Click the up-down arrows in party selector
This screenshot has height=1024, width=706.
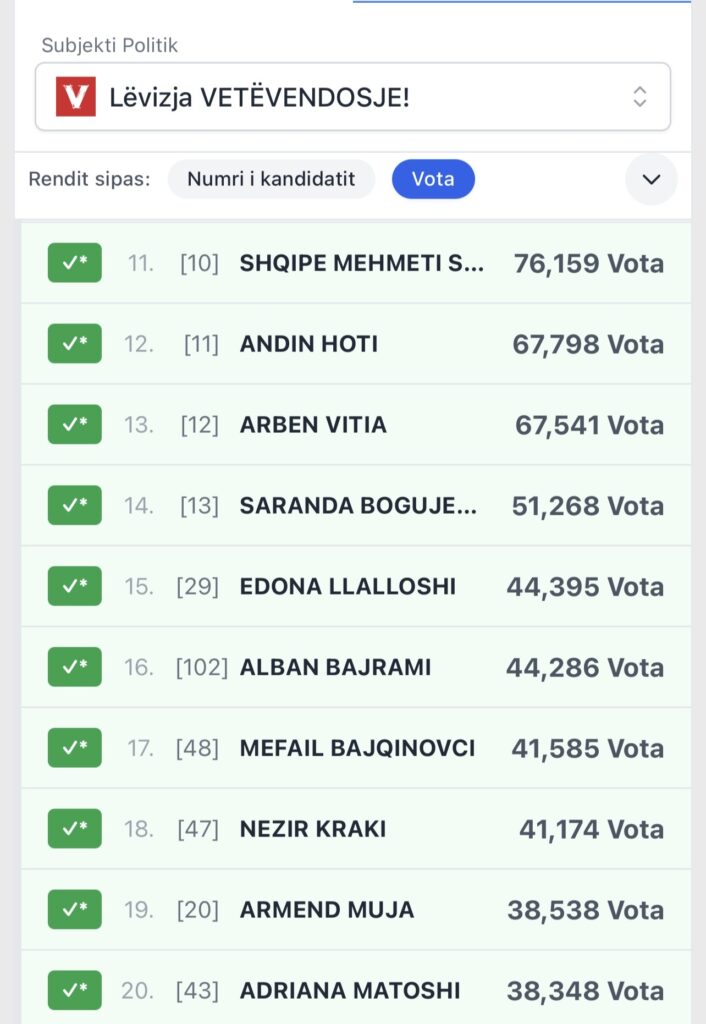640,97
